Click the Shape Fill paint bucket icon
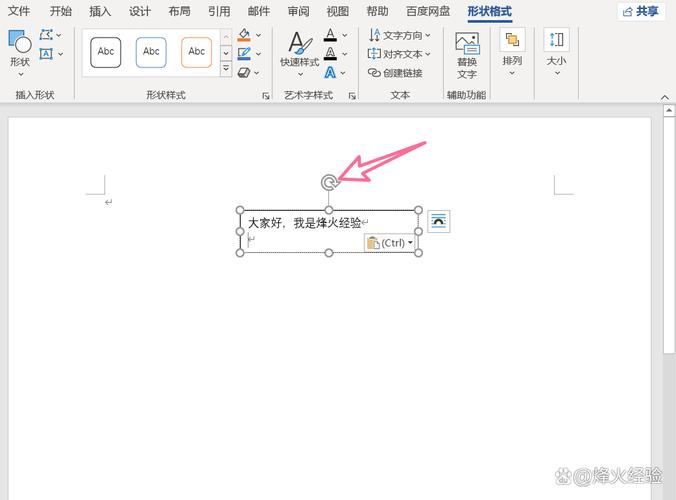 click(x=244, y=35)
